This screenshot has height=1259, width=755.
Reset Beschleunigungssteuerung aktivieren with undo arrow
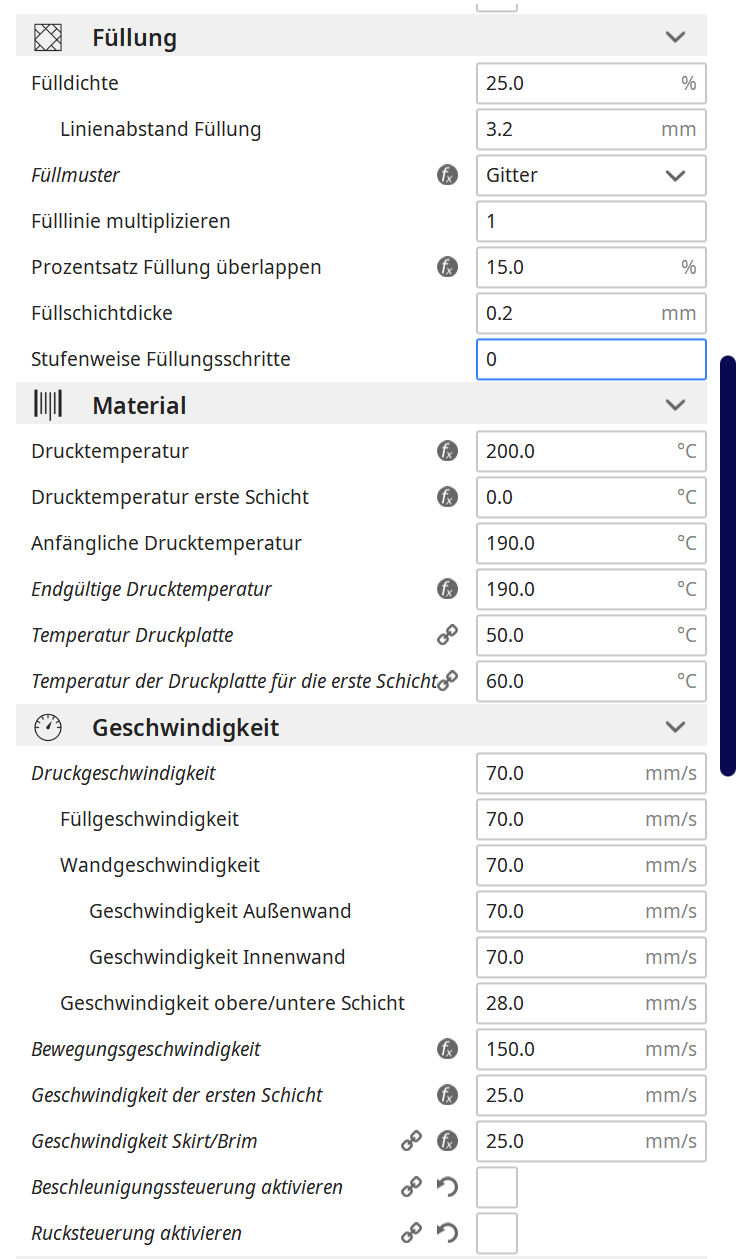click(x=447, y=1187)
